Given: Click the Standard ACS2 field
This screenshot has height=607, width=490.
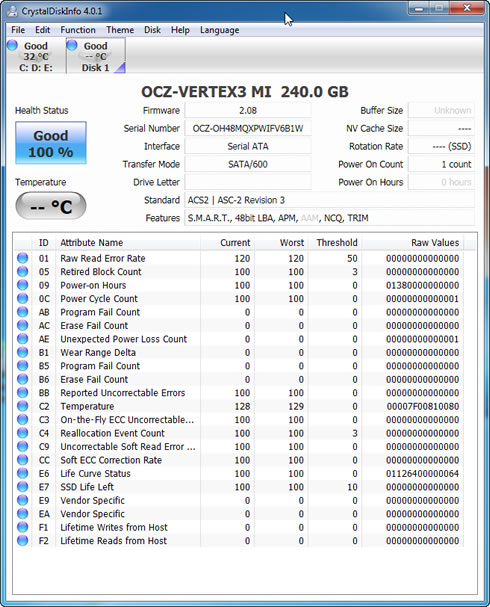Looking at the screenshot, I should coord(329,200).
